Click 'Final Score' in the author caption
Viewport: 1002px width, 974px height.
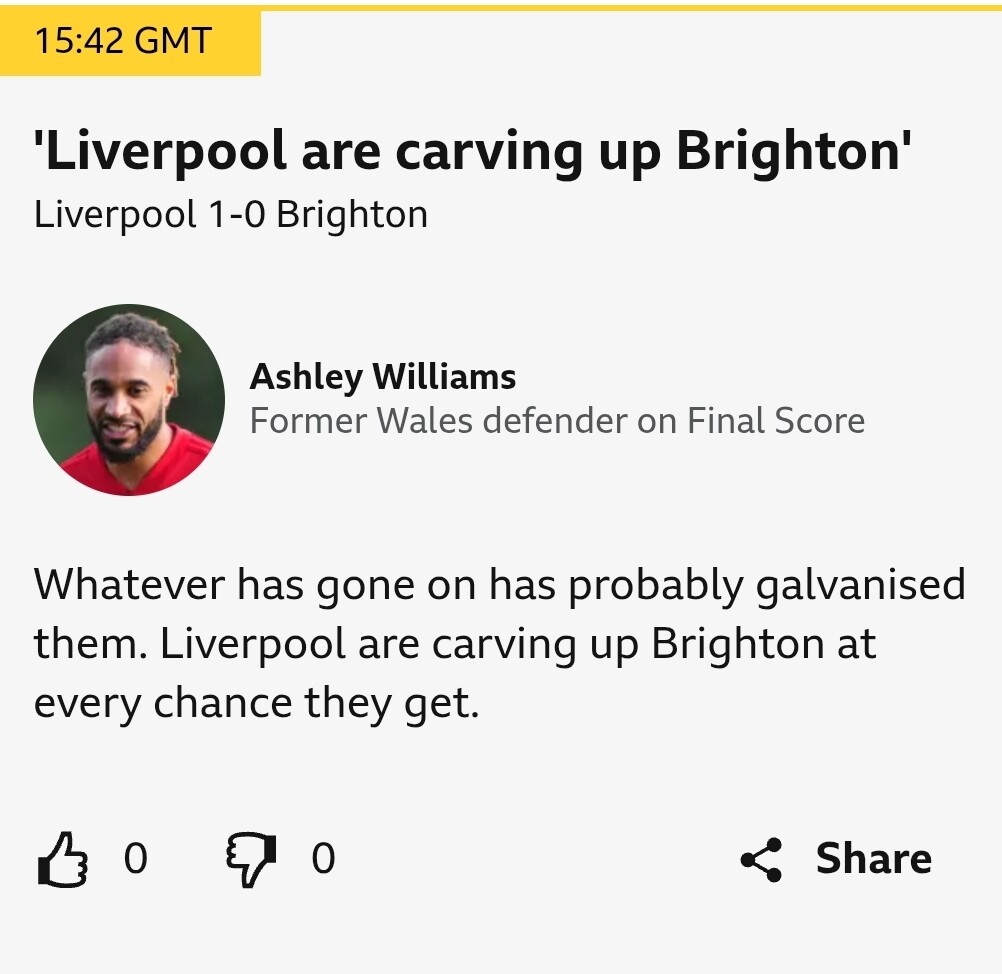point(776,421)
